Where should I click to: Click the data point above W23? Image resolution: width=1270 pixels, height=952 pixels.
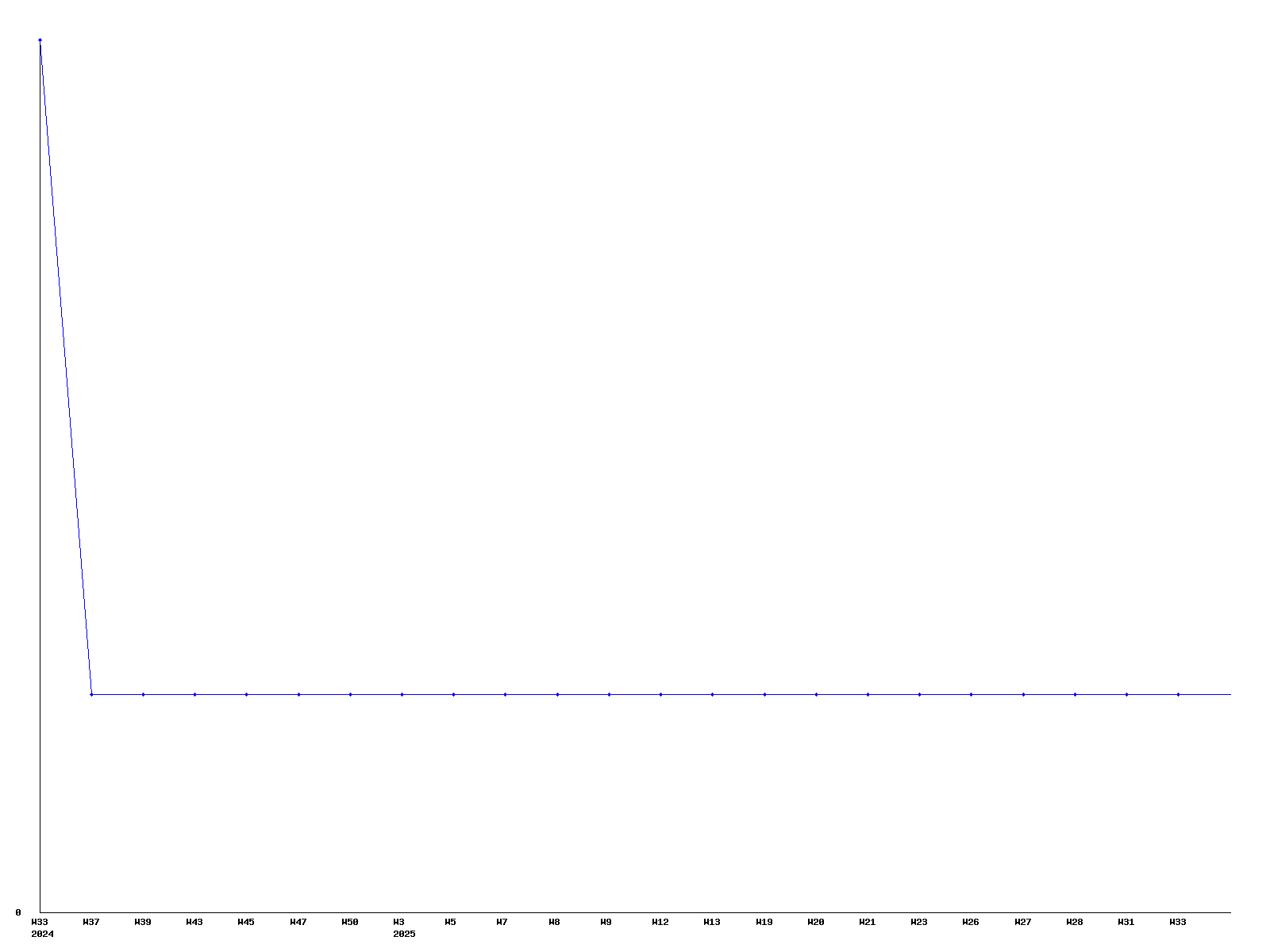tap(919, 694)
